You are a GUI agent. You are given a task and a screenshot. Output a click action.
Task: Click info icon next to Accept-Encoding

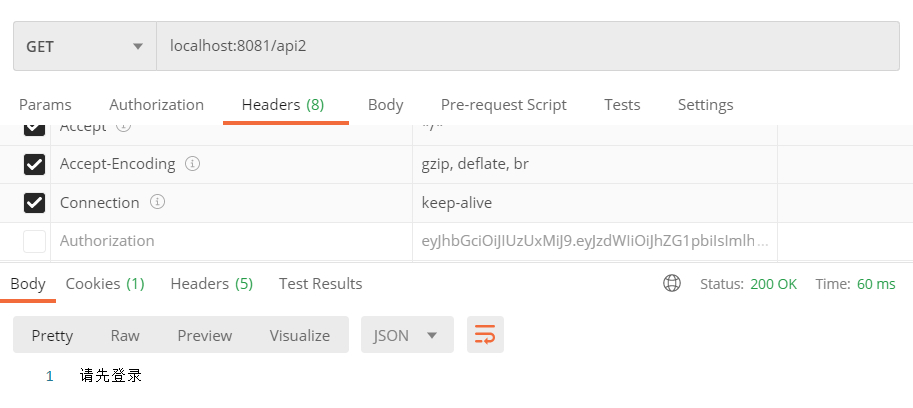pyautogui.click(x=192, y=164)
